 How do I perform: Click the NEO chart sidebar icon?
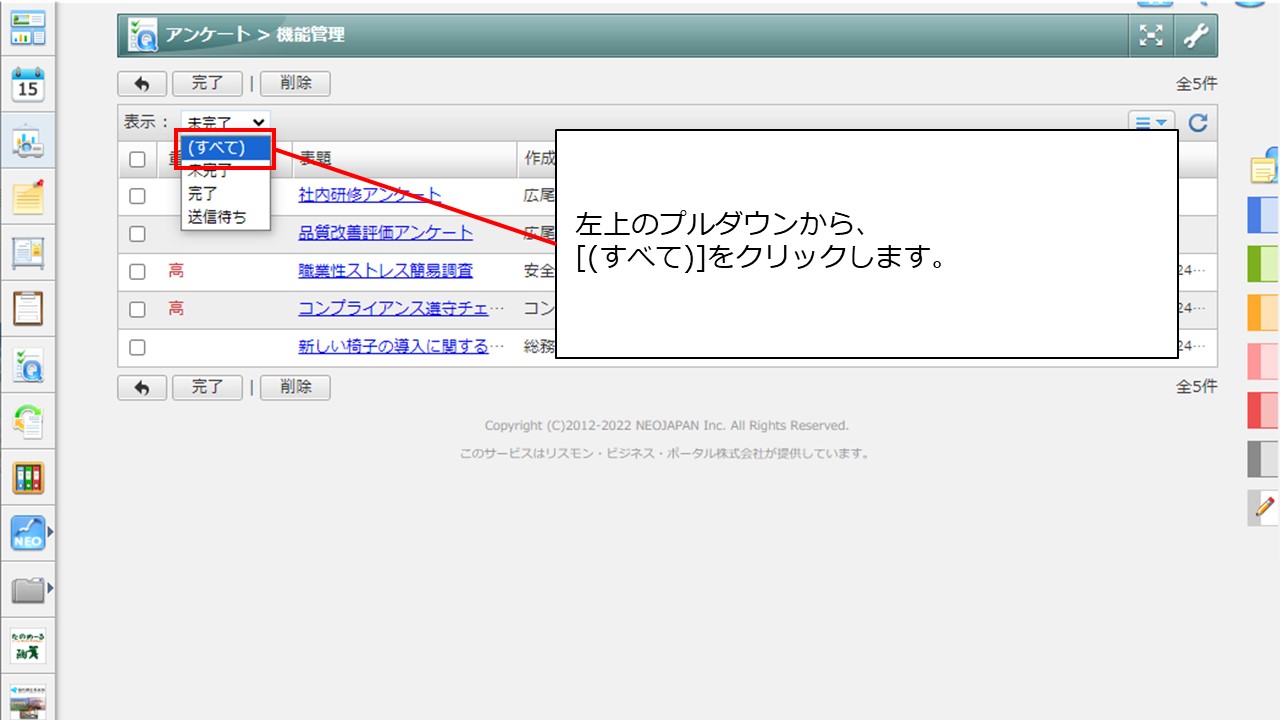[28, 532]
